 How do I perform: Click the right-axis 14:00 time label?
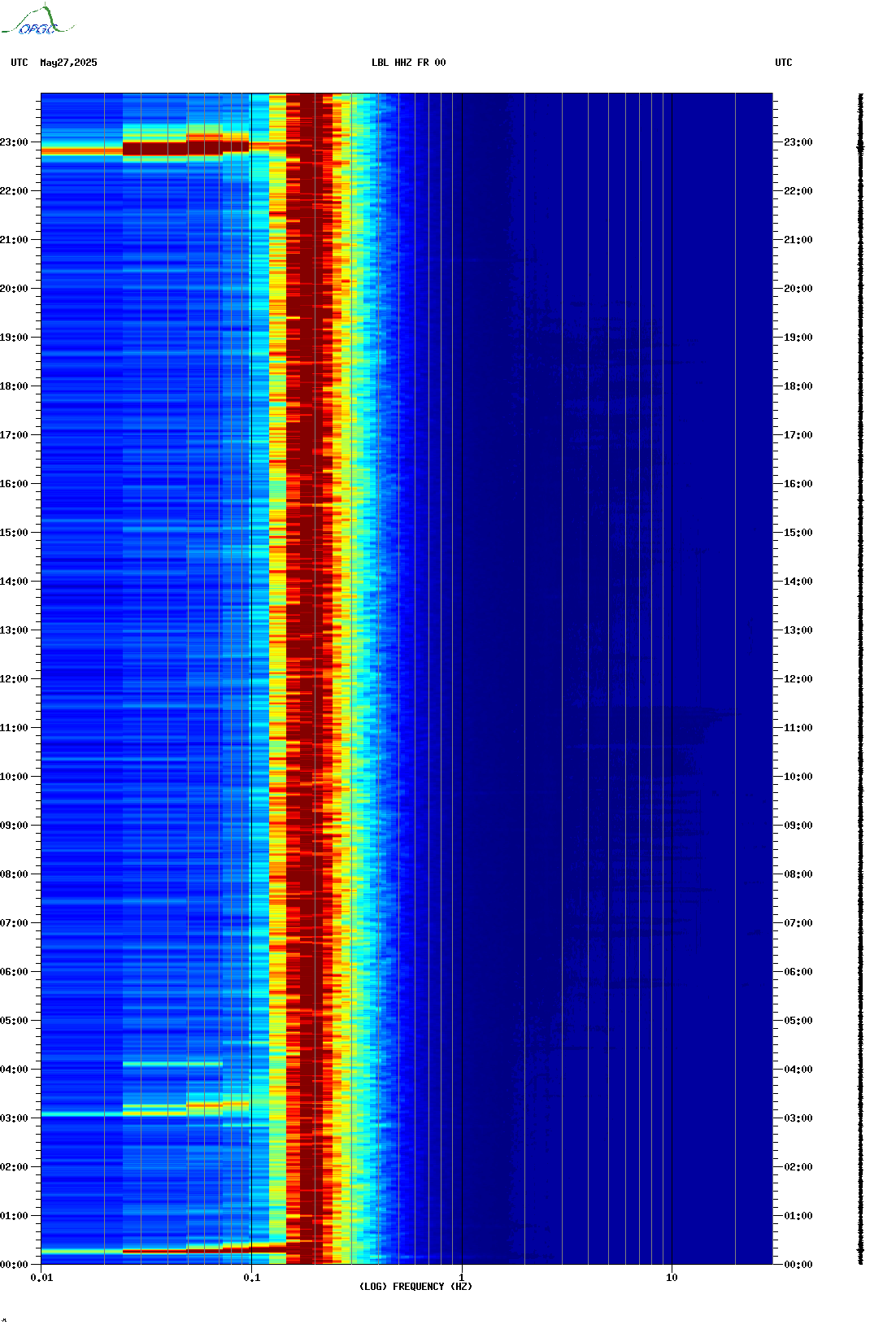(798, 582)
